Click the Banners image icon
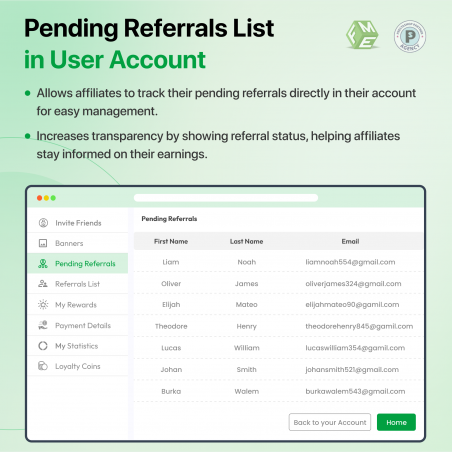 coord(43,243)
